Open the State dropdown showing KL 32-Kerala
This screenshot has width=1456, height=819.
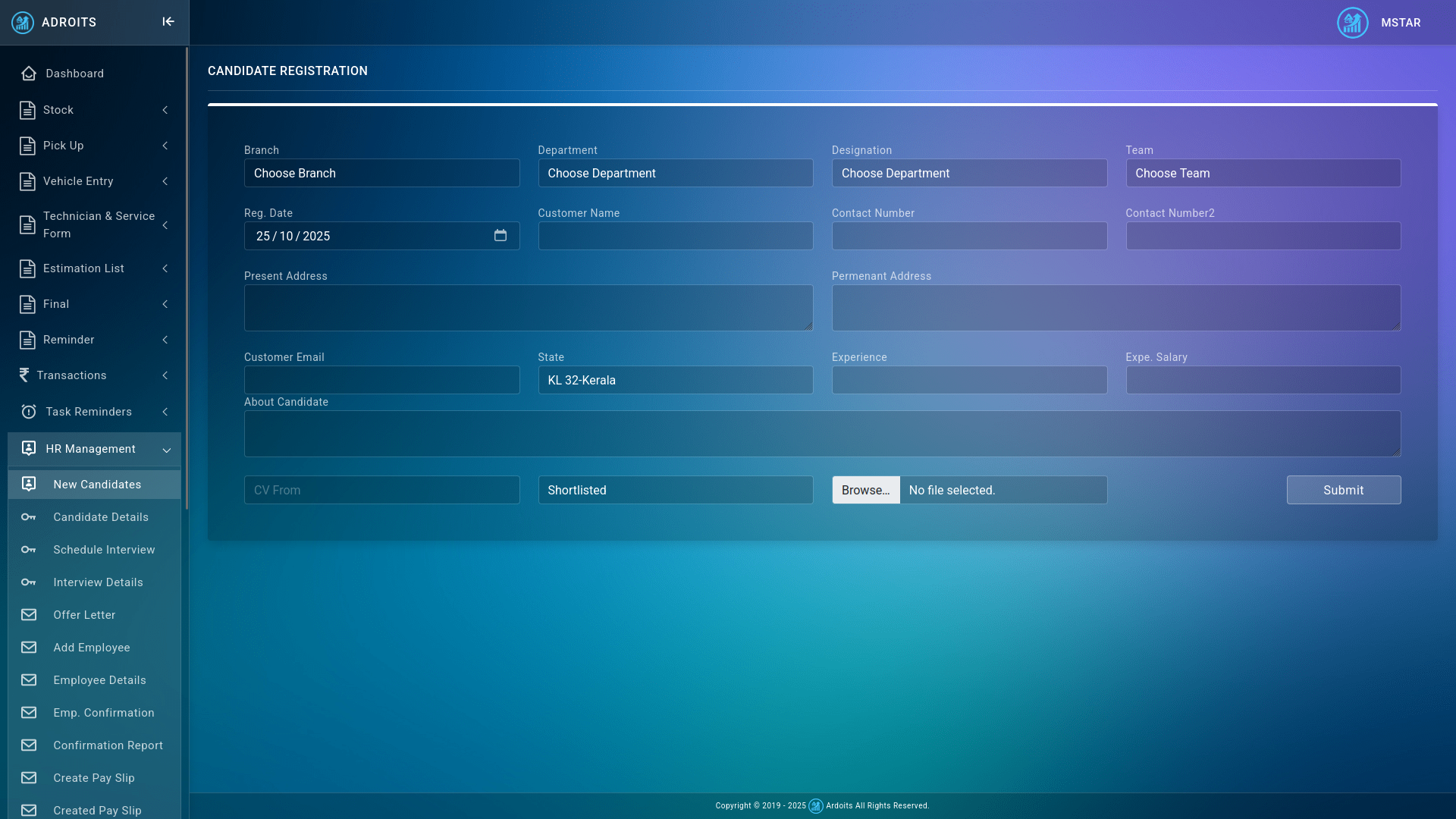[675, 380]
